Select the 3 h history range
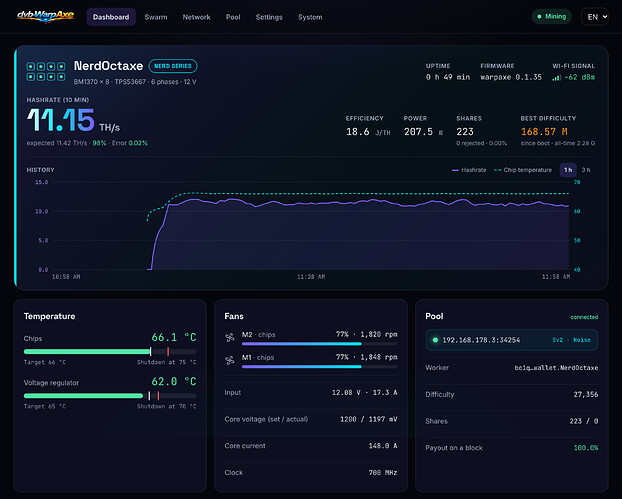 pyautogui.click(x=586, y=170)
